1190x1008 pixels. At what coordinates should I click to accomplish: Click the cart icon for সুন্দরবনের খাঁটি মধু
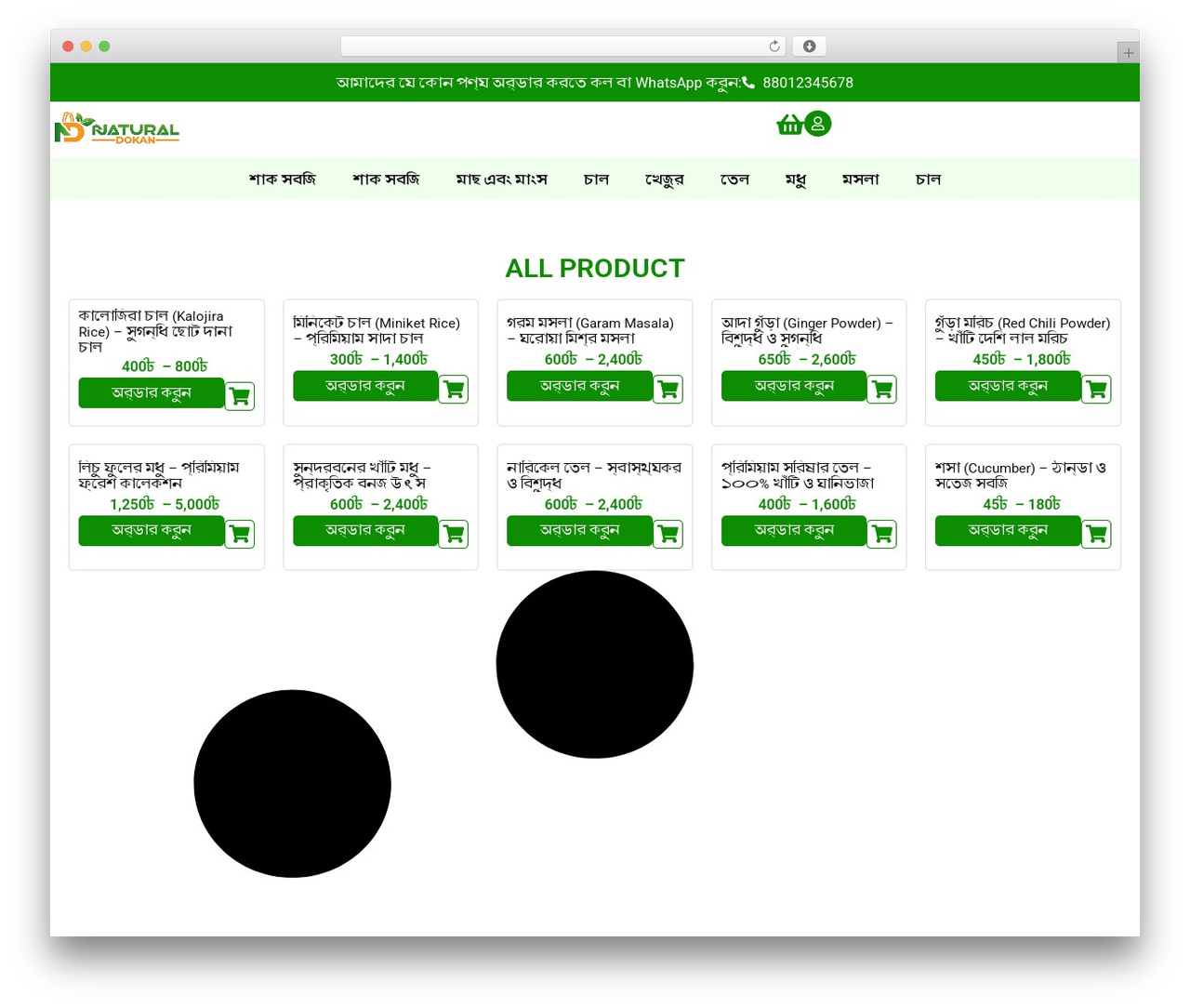click(454, 534)
